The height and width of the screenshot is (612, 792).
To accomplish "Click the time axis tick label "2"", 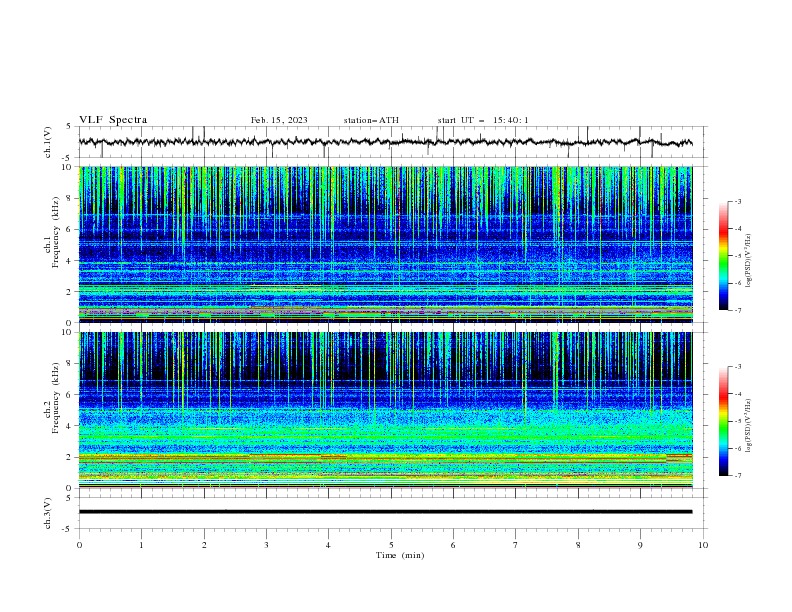I will coord(204,545).
